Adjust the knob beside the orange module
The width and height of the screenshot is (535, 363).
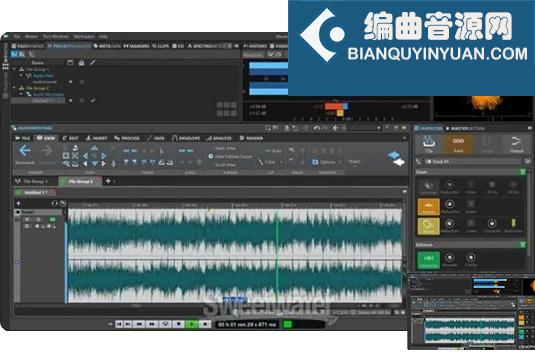pyautogui.click(x=450, y=204)
